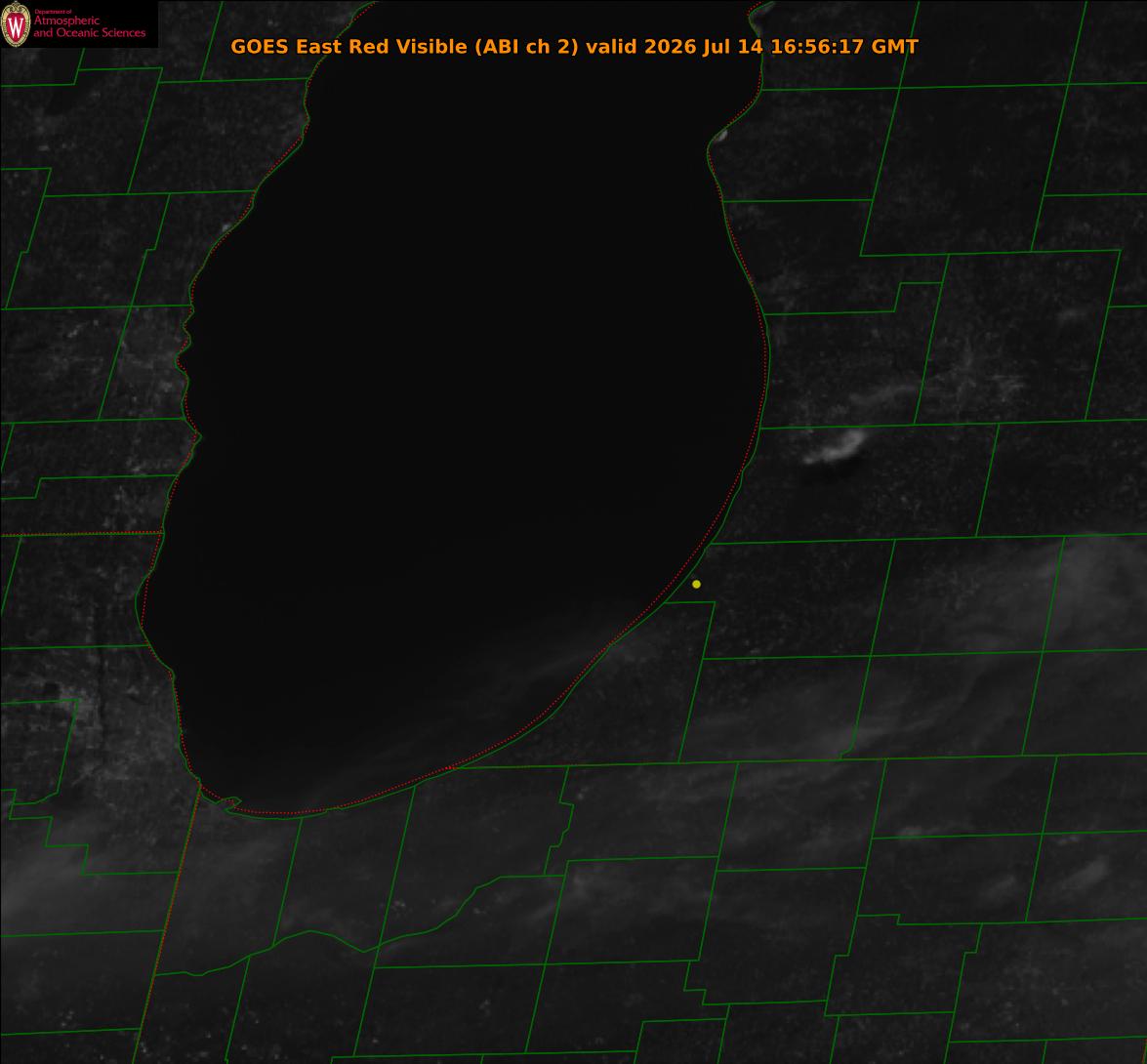Viewport: 1147px width, 1064px height.
Task: Click the diagonal red dotted border below the lake
Action: click(x=168, y=921)
